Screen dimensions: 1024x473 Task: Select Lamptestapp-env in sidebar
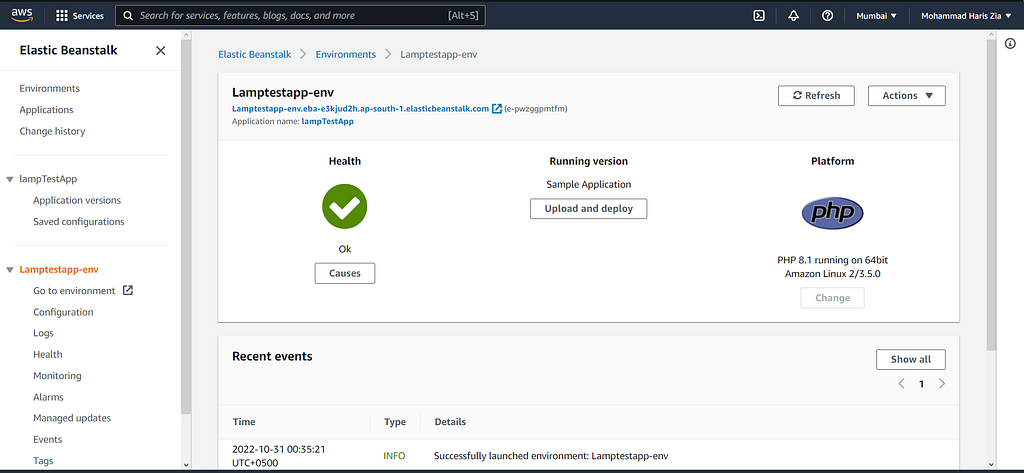click(x=59, y=269)
